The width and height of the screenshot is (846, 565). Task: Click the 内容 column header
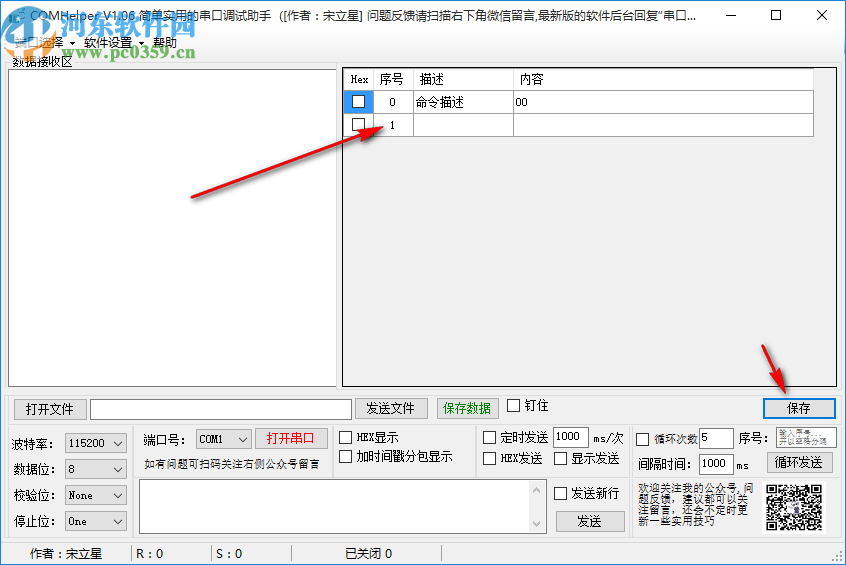point(663,79)
